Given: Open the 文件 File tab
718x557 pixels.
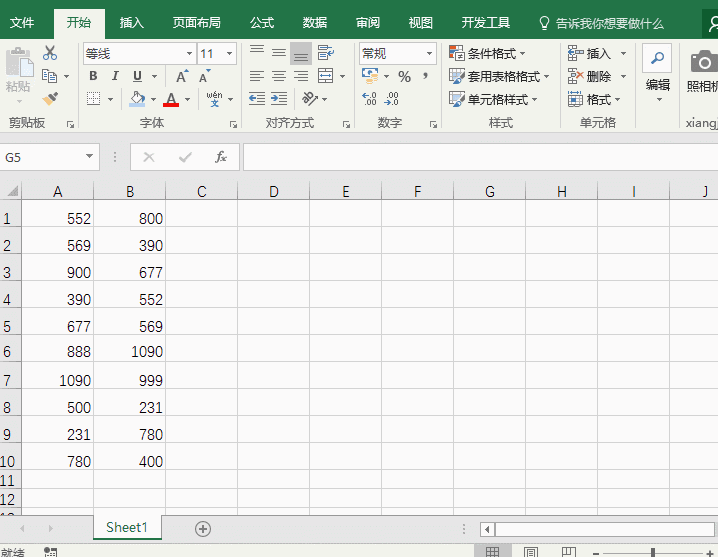Looking at the screenshot, I should [22, 22].
